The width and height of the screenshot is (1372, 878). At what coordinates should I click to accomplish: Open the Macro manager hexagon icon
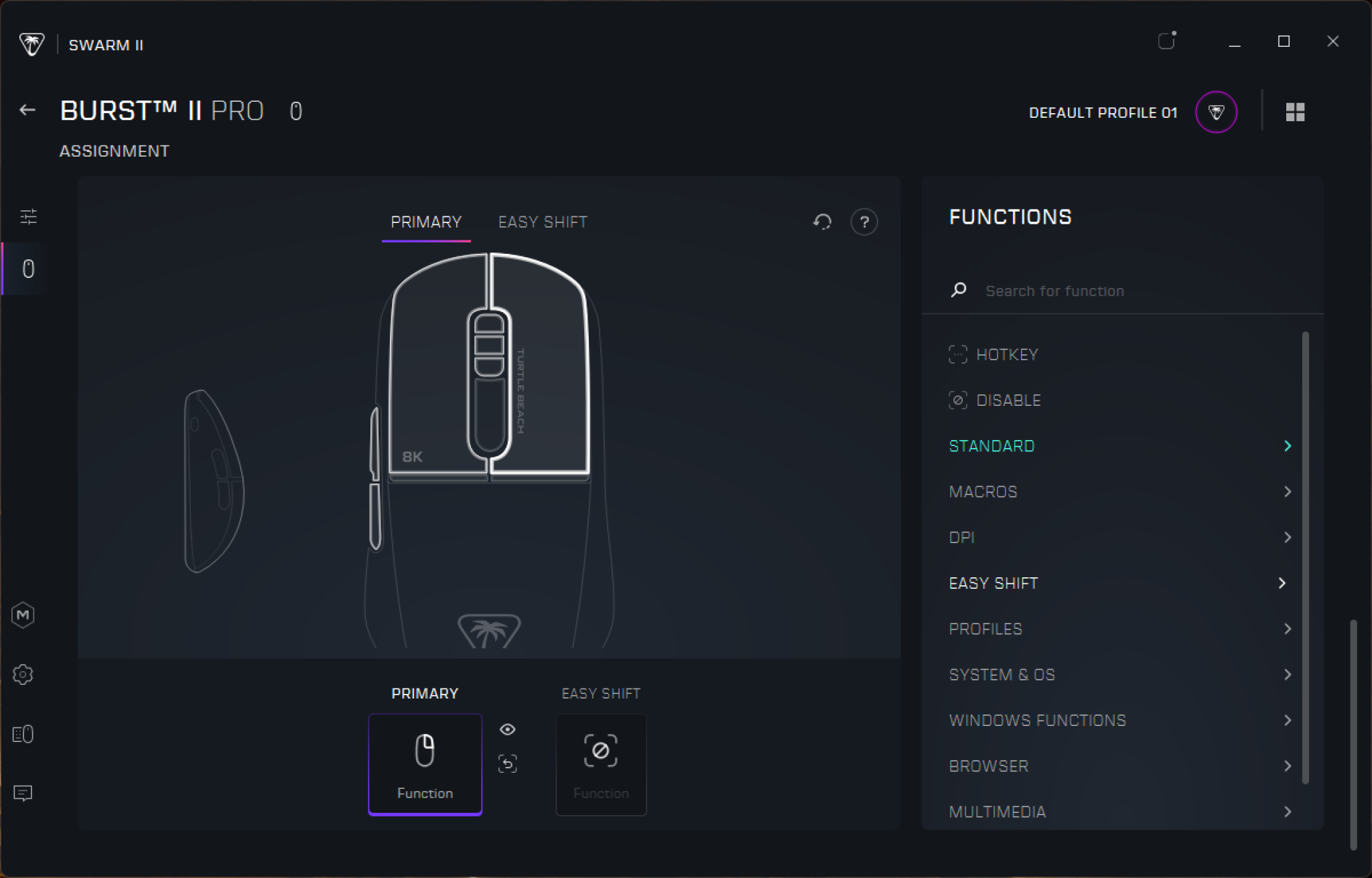[23, 615]
